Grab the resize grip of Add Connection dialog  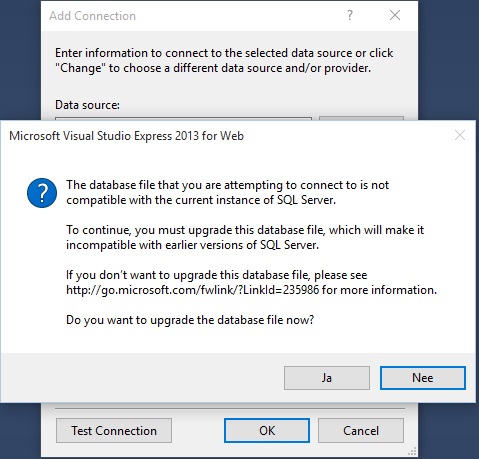(412, 452)
